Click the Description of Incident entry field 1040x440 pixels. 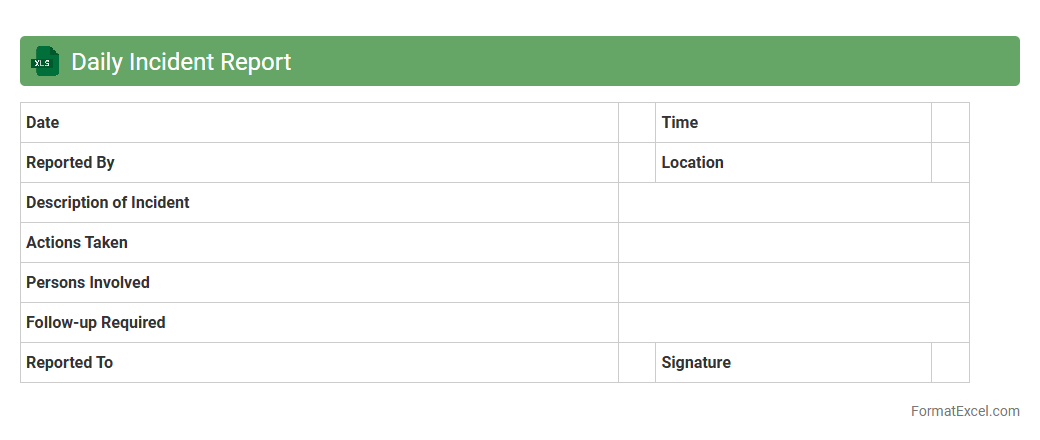point(793,203)
